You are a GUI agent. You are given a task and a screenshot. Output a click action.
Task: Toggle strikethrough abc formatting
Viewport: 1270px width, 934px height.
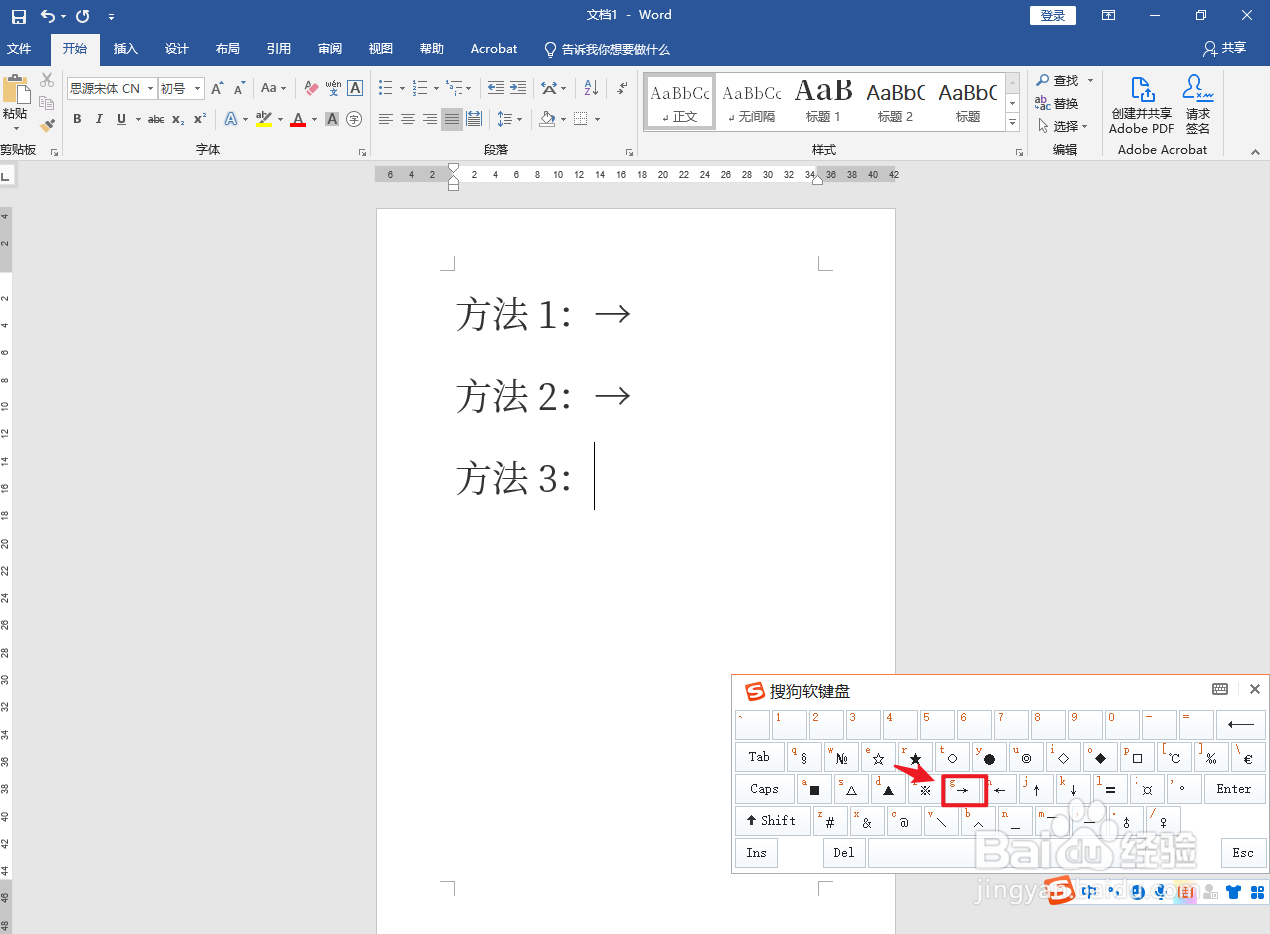coord(156,119)
